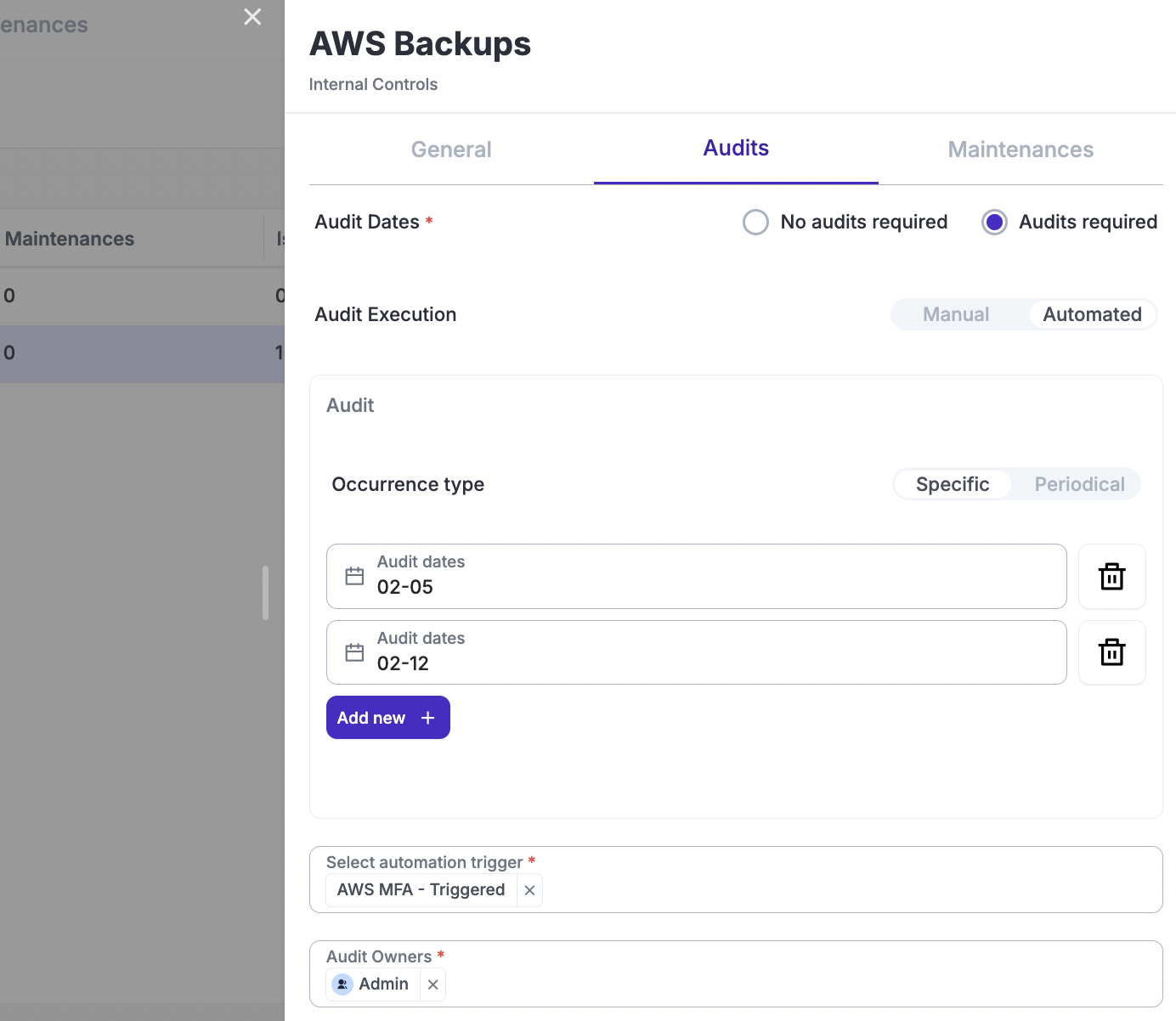This screenshot has height=1021, width=1176.
Task: Switch audit execution to Manual
Action: click(x=956, y=314)
